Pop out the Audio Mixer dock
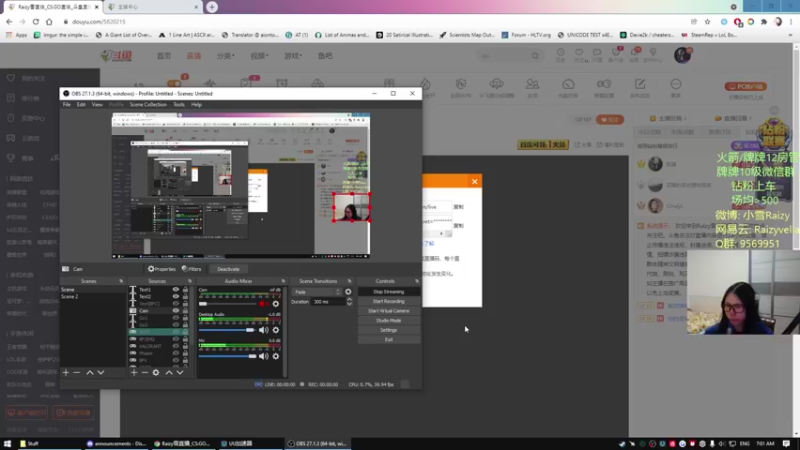This screenshot has height=450, width=800. [x=283, y=281]
